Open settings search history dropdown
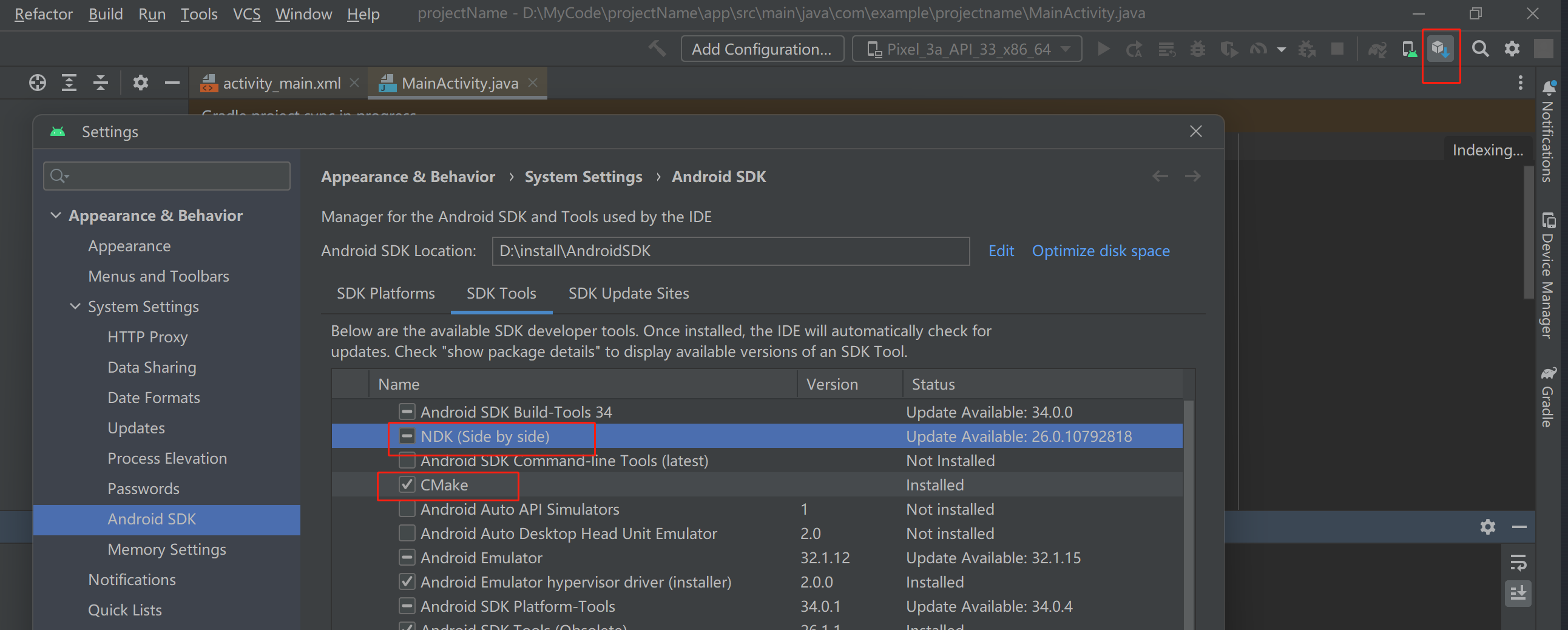Viewport: 1568px width, 630px height. click(59, 177)
